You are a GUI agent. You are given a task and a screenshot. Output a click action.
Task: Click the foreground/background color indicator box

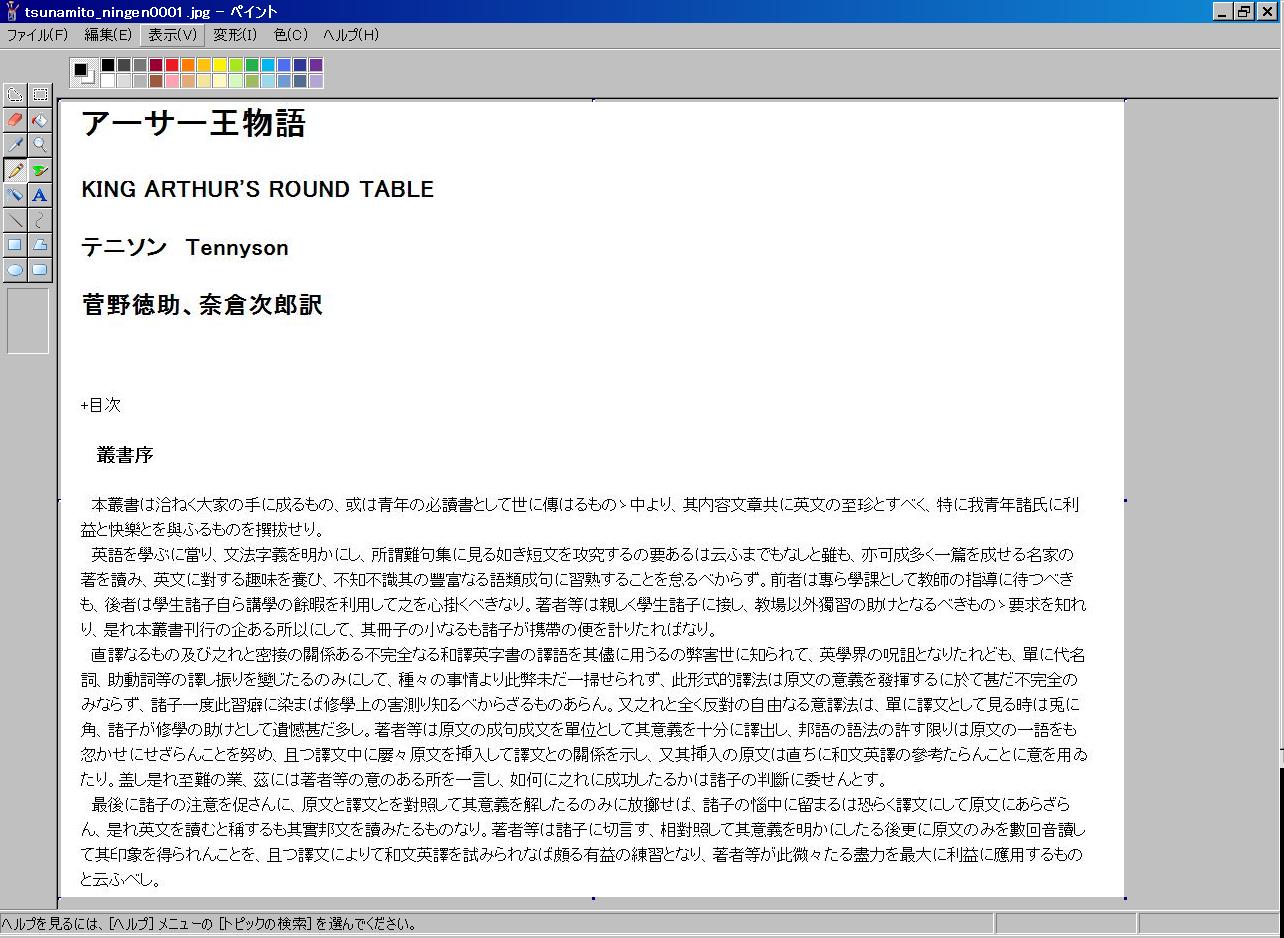coord(84,73)
